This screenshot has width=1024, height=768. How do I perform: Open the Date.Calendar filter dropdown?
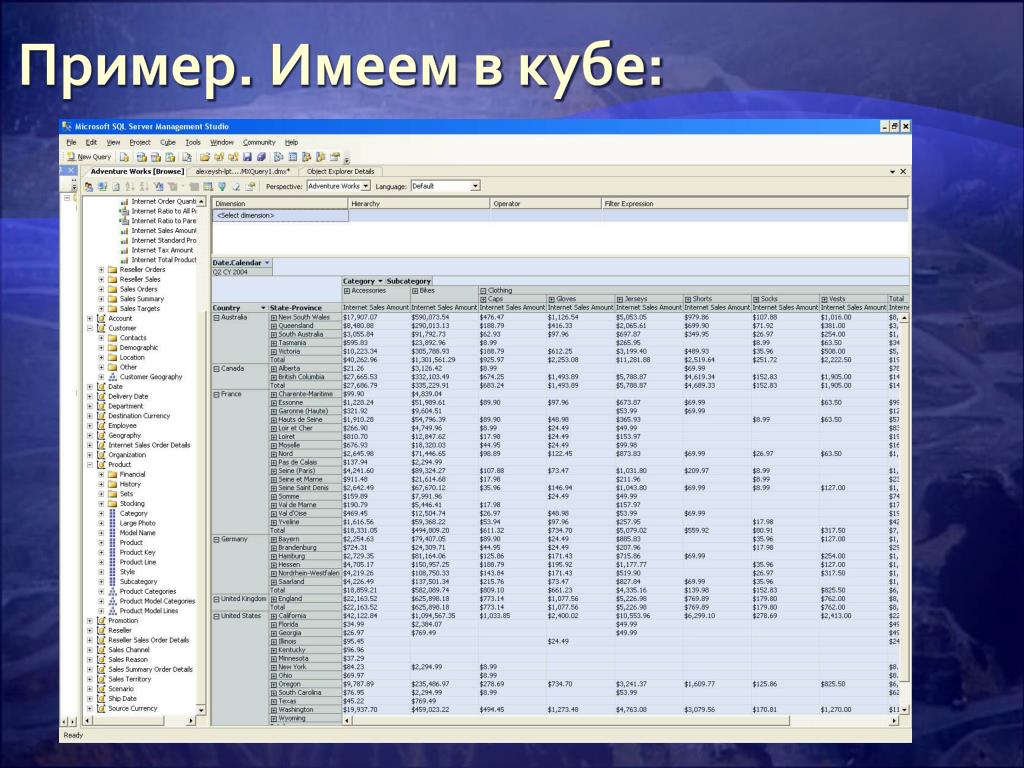click(x=267, y=263)
